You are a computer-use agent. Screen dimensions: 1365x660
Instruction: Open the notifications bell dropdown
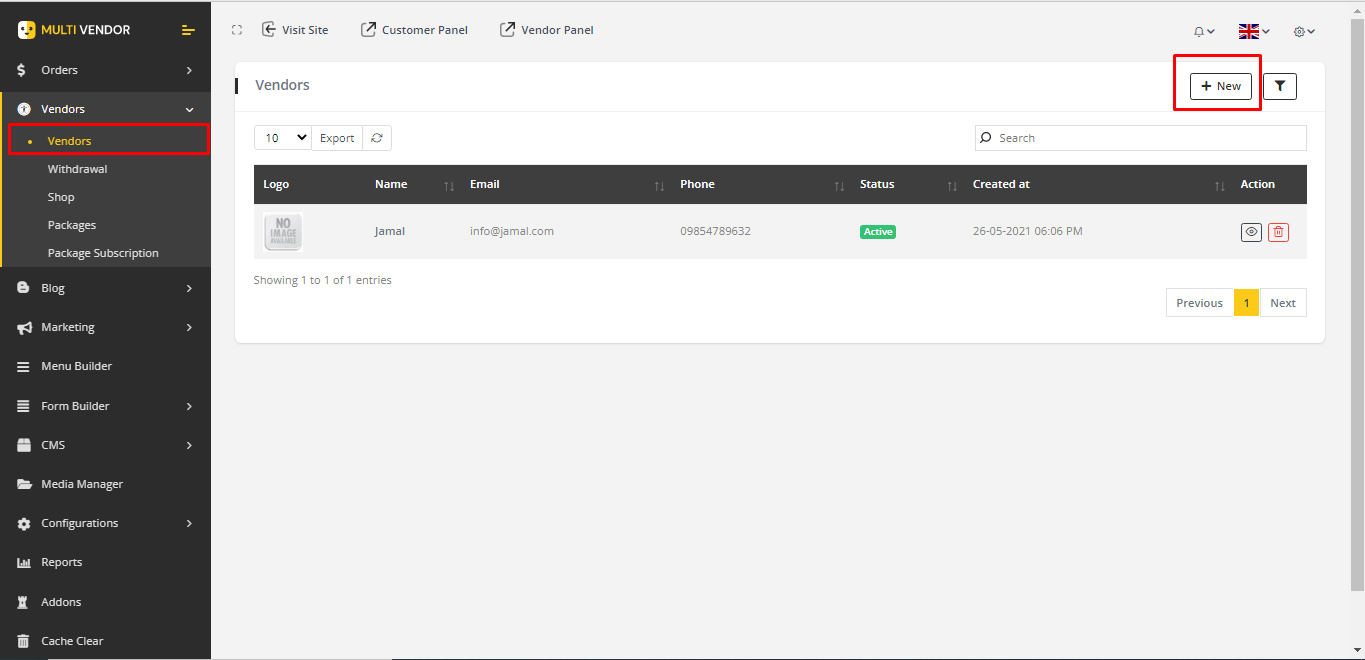point(1204,31)
